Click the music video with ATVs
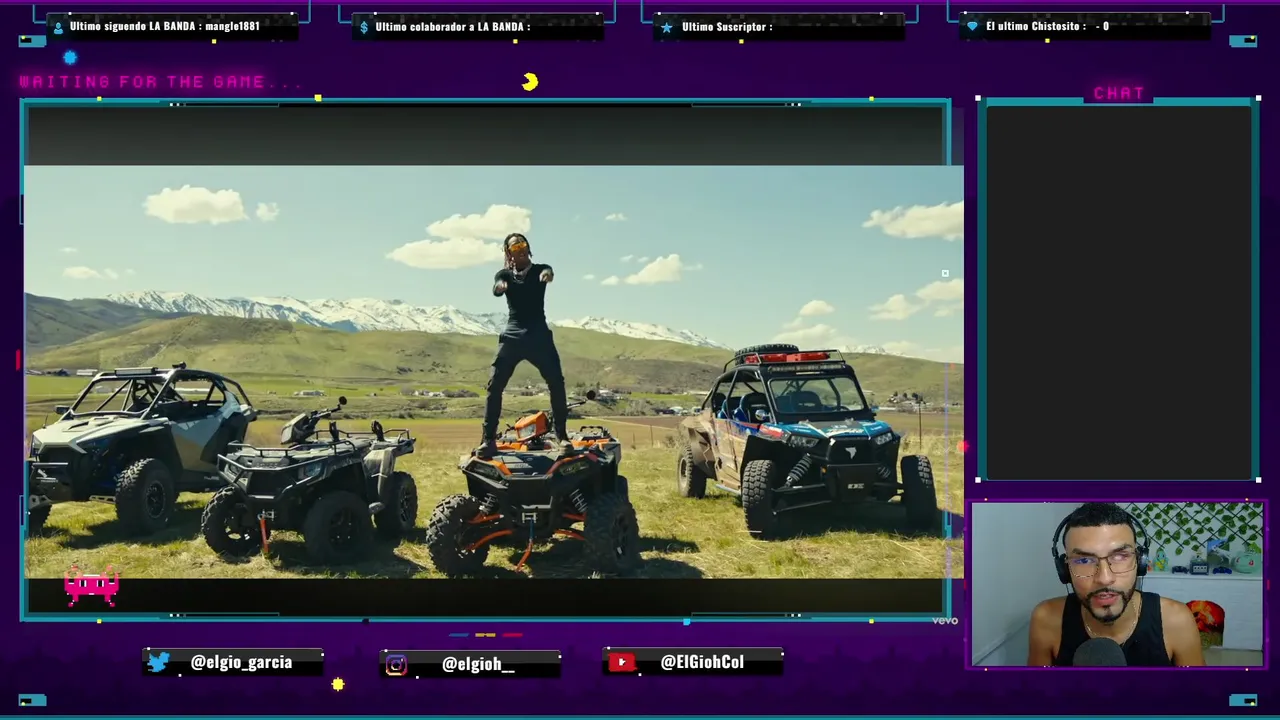Viewport: 1280px width, 720px height. [x=494, y=372]
